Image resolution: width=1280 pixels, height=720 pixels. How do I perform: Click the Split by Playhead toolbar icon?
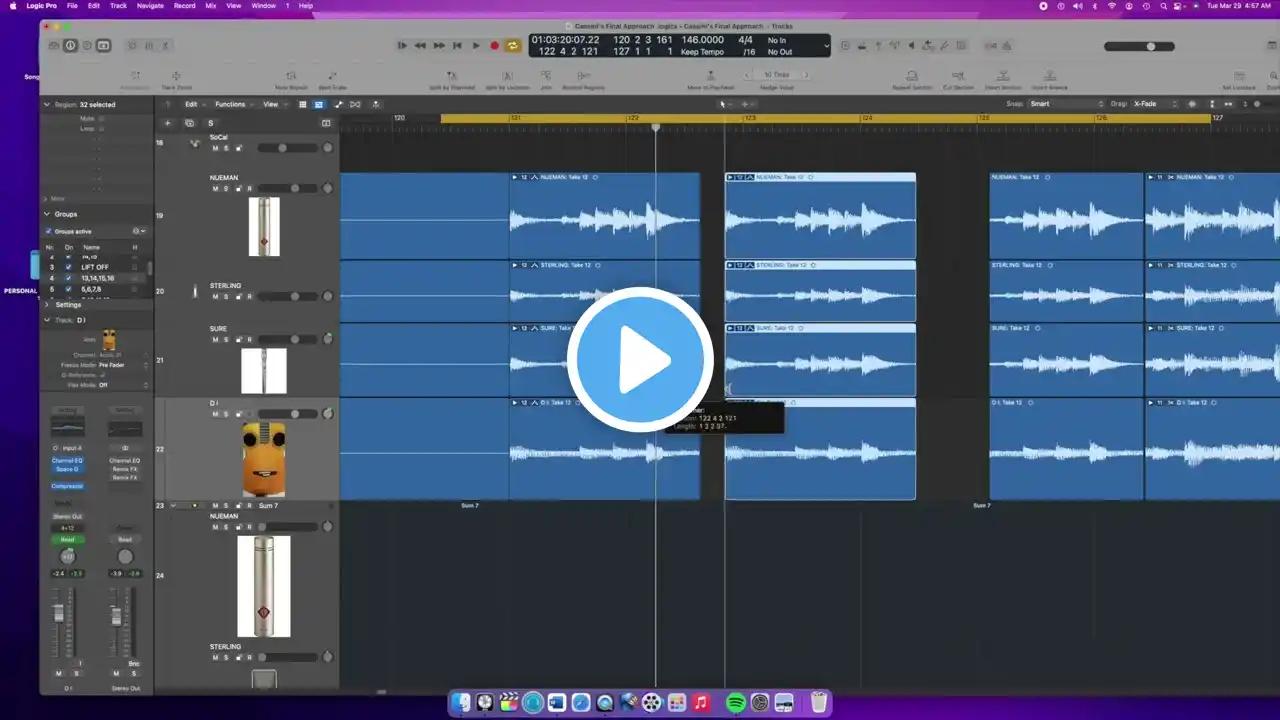(452, 78)
